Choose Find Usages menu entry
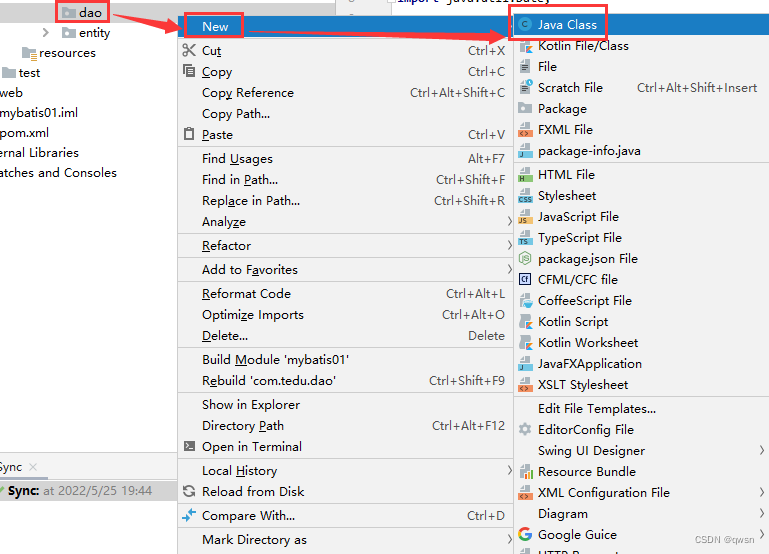This screenshot has width=769, height=554. click(x=346, y=159)
